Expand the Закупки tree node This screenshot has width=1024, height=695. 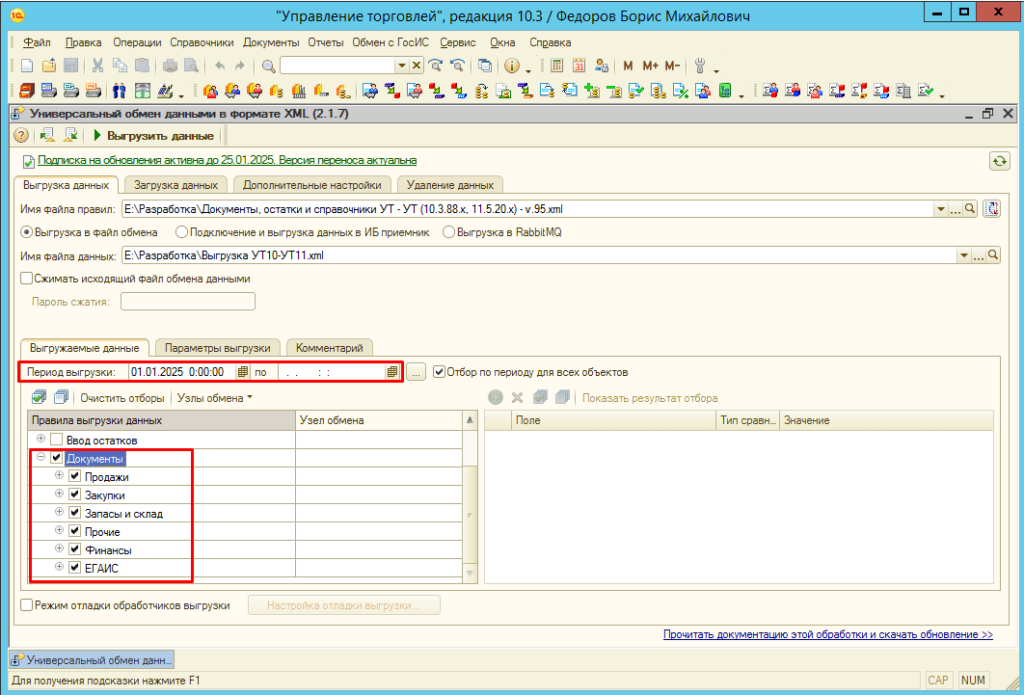(x=59, y=493)
